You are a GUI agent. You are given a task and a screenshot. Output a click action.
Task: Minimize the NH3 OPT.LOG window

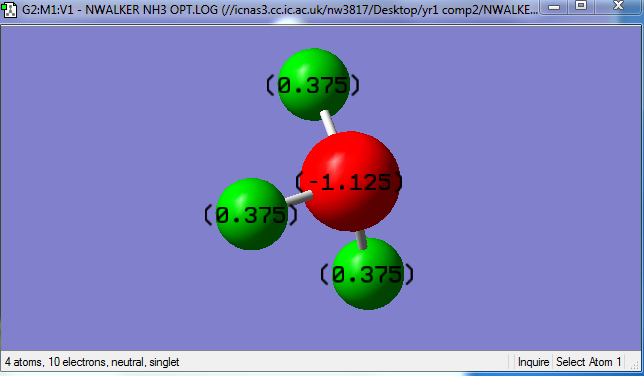(x=554, y=7)
